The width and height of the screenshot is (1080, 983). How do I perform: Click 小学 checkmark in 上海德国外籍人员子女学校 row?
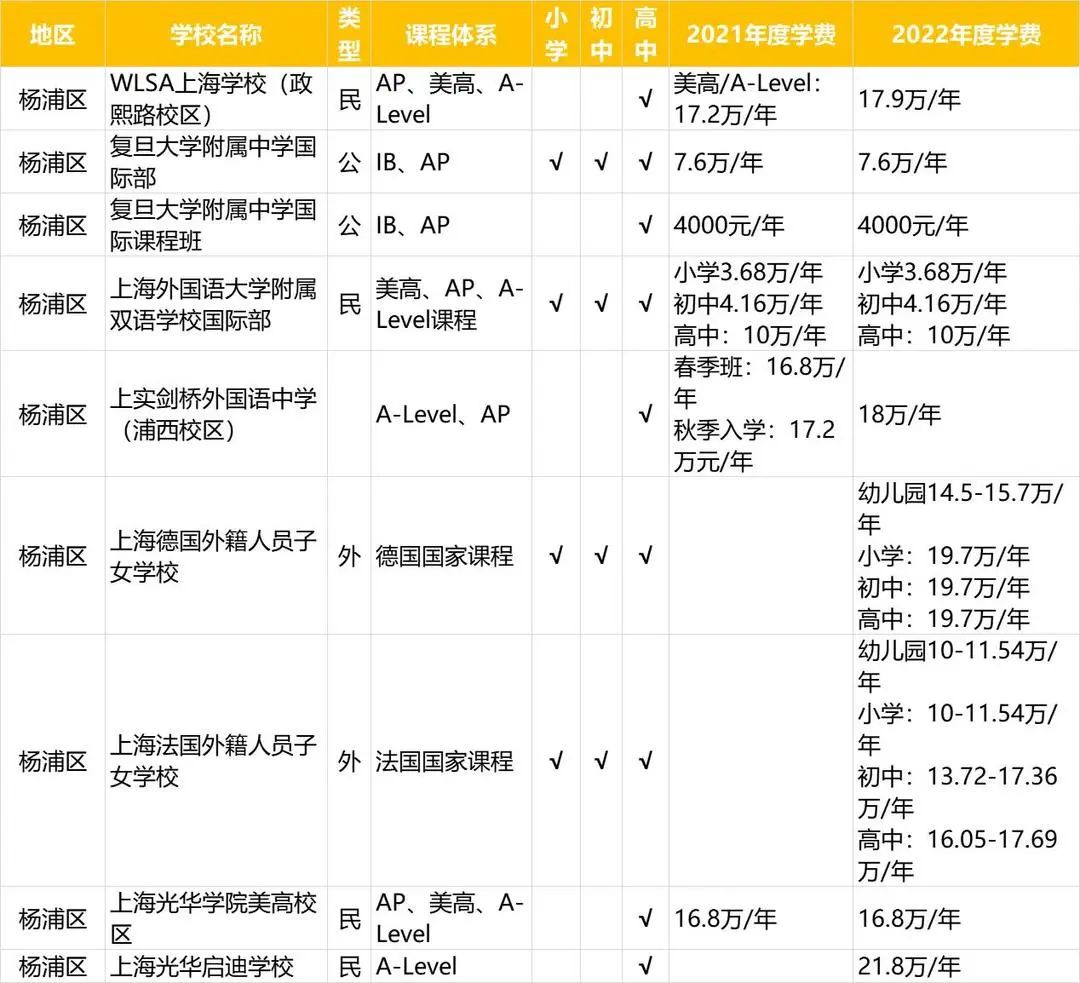coord(556,556)
